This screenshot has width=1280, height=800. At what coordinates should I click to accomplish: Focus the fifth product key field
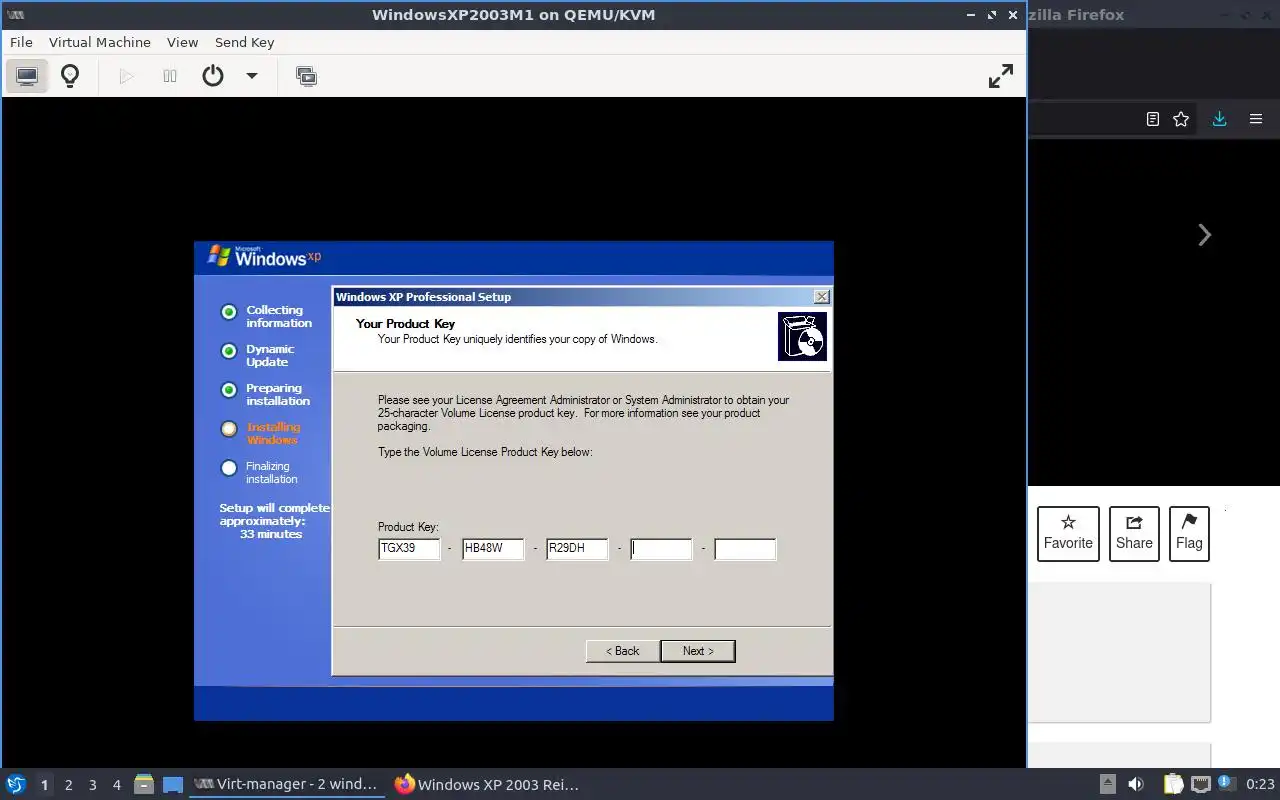745,549
